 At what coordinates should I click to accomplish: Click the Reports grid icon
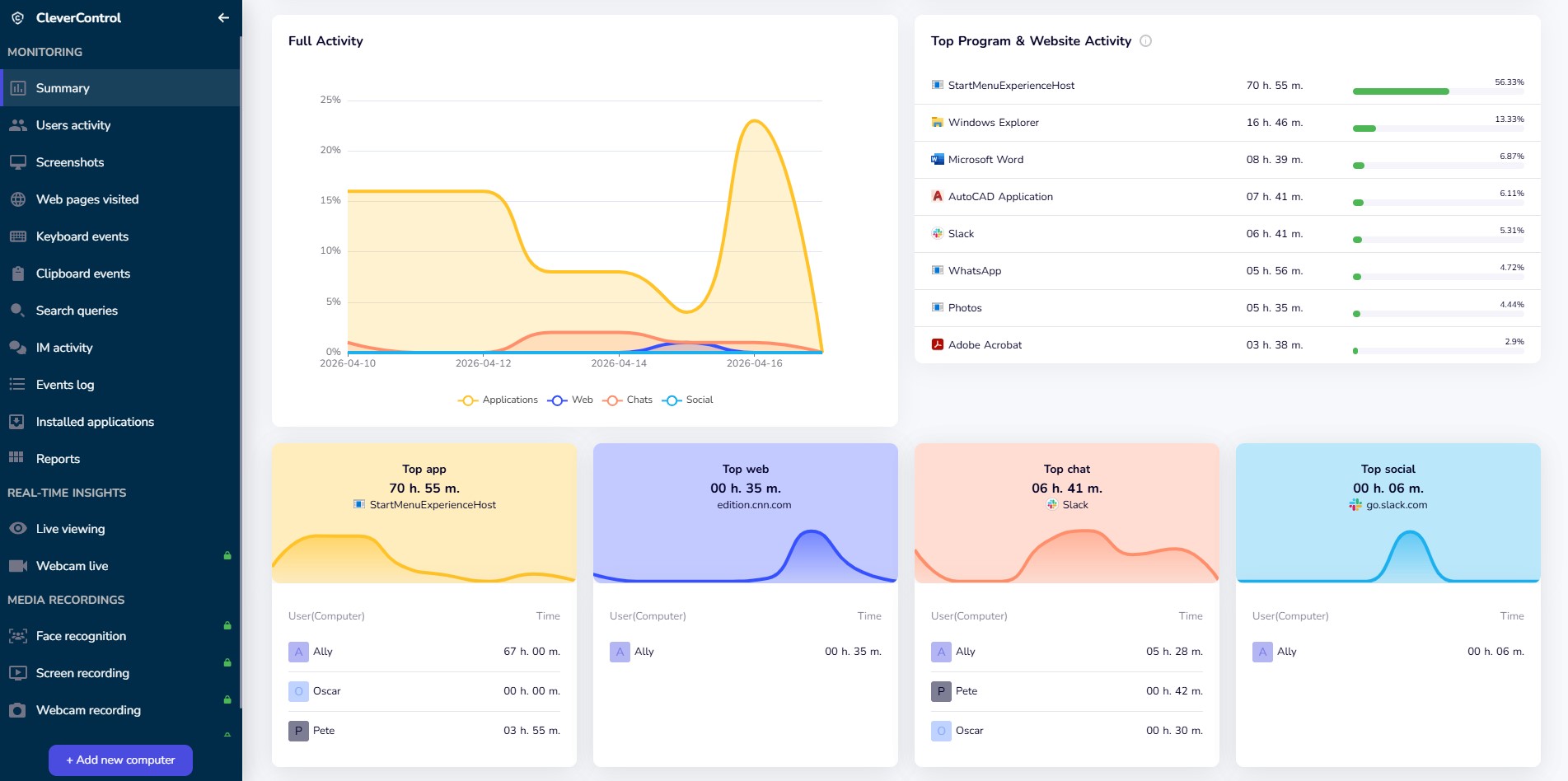[16, 458]
